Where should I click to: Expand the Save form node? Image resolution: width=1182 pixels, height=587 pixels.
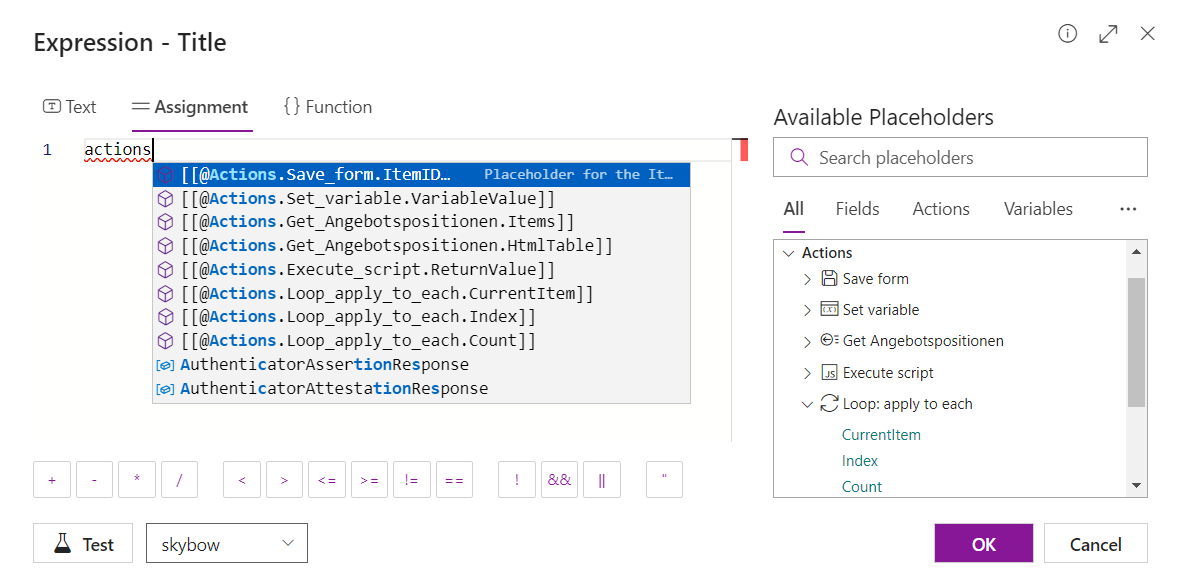click(807, 279)
